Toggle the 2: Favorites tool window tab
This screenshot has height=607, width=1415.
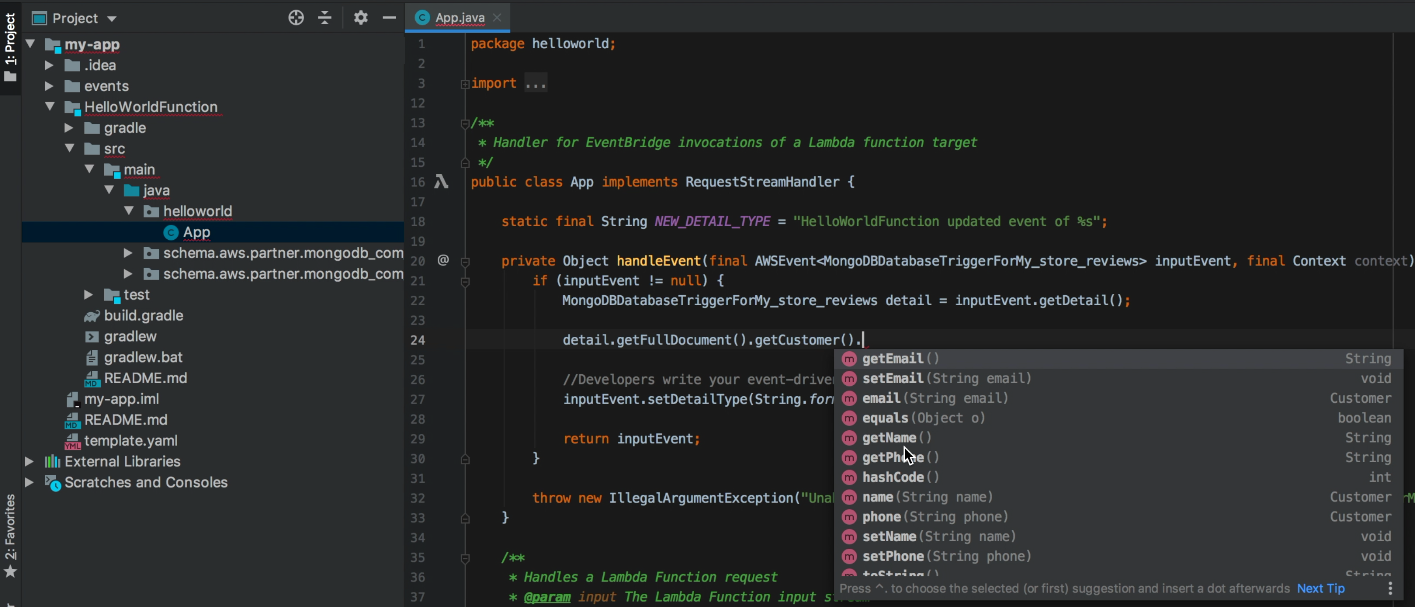[x=10, y=536]
